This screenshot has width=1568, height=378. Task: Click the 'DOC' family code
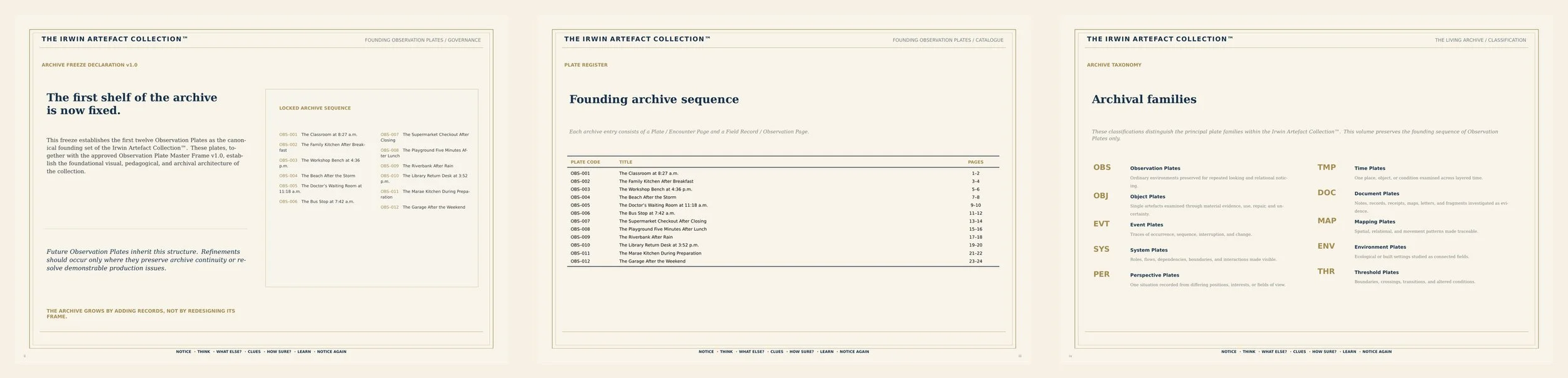tap(1327, 192)
